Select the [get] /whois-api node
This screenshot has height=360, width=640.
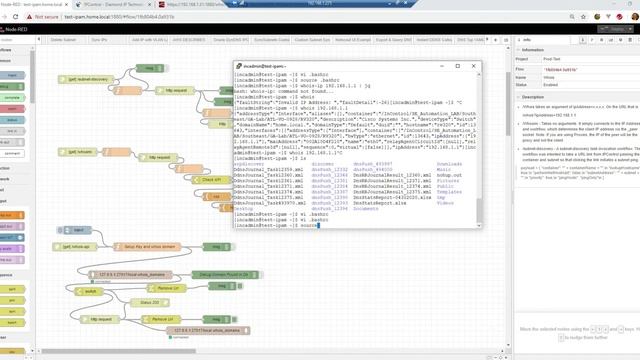click(75, 247)
